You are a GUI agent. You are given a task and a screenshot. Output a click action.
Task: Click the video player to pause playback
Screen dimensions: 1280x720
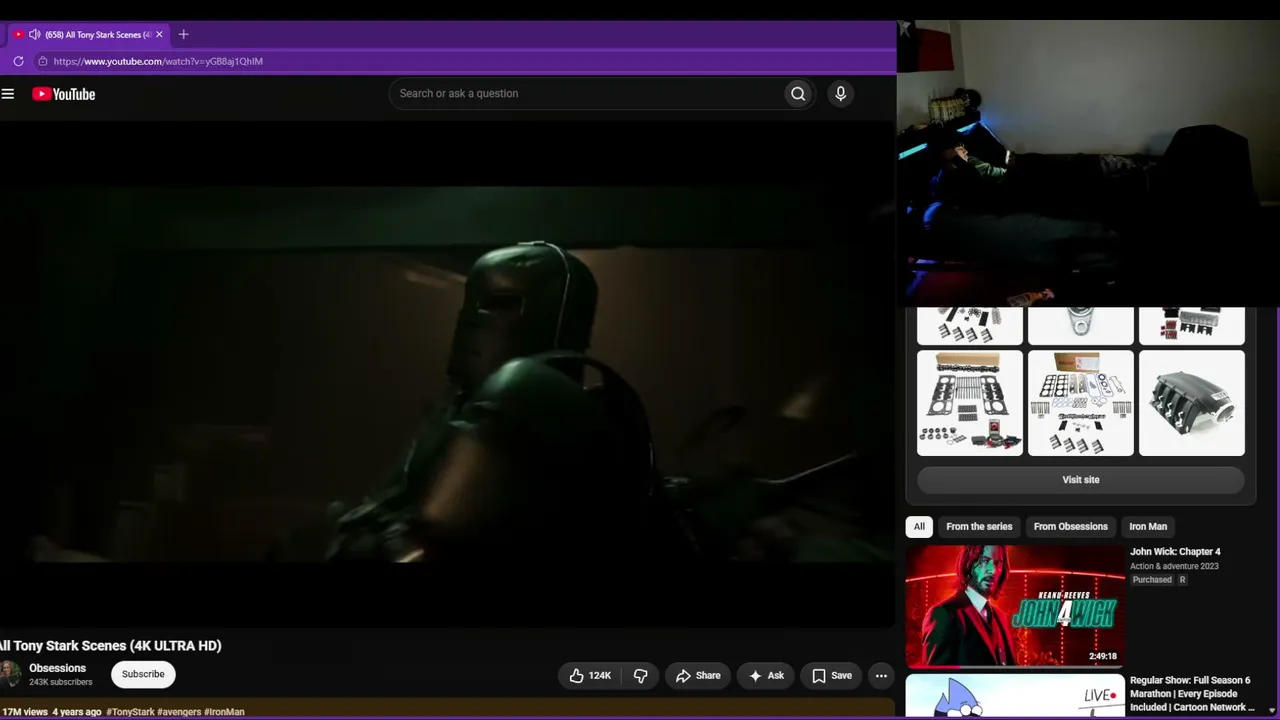click(447, 374)
